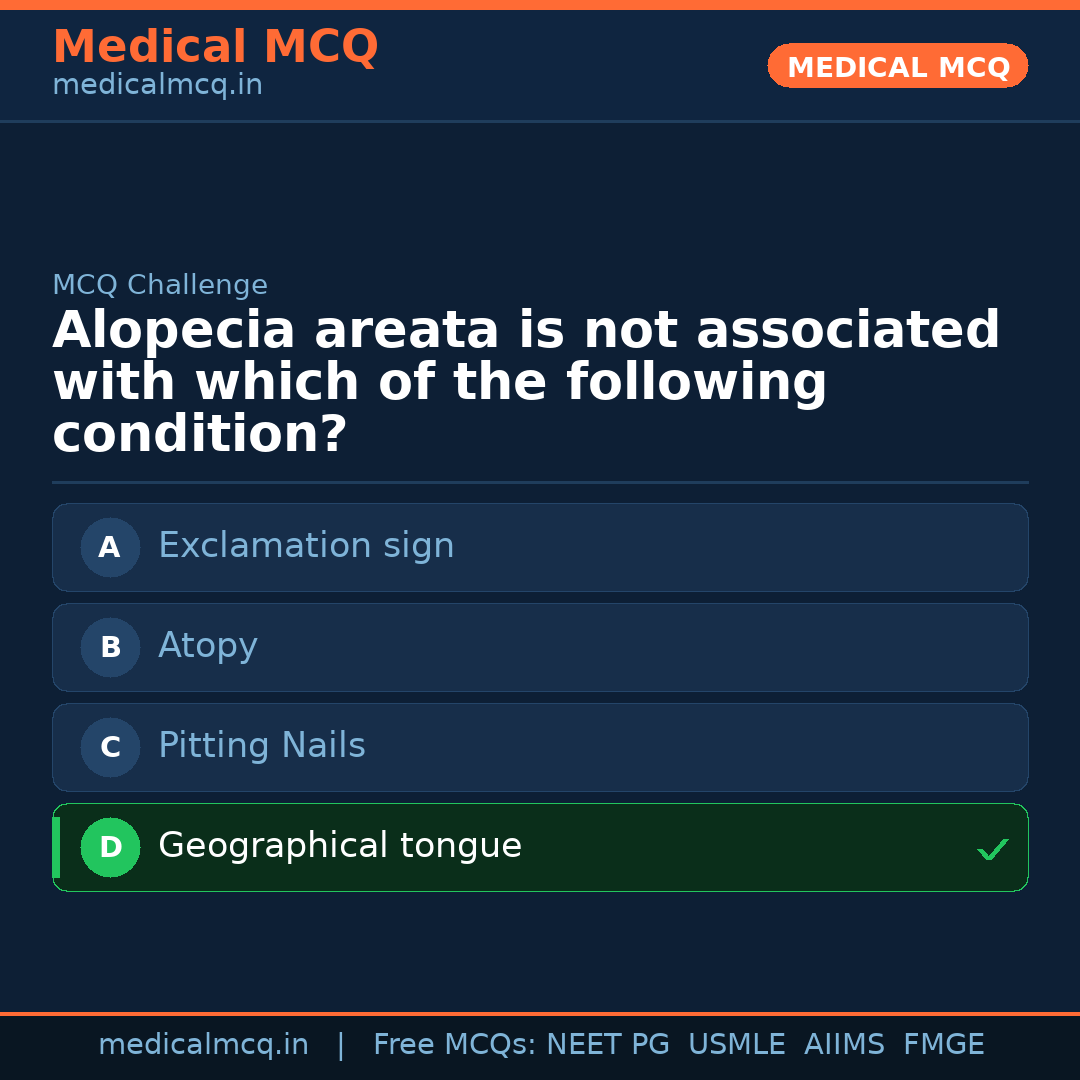Click the green highlight bar beside option D

54,847
